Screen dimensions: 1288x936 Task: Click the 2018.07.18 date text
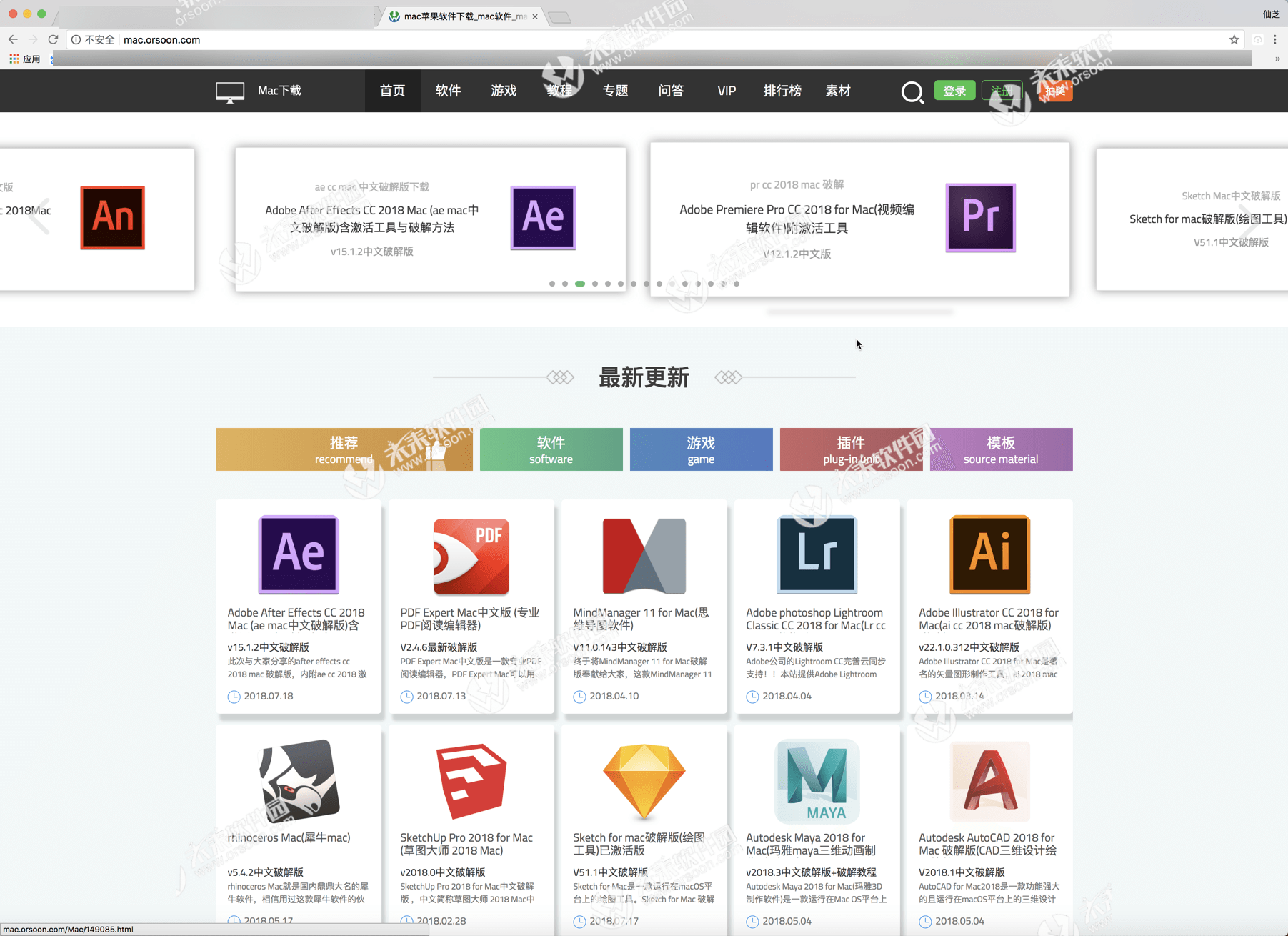click(269, 696)
